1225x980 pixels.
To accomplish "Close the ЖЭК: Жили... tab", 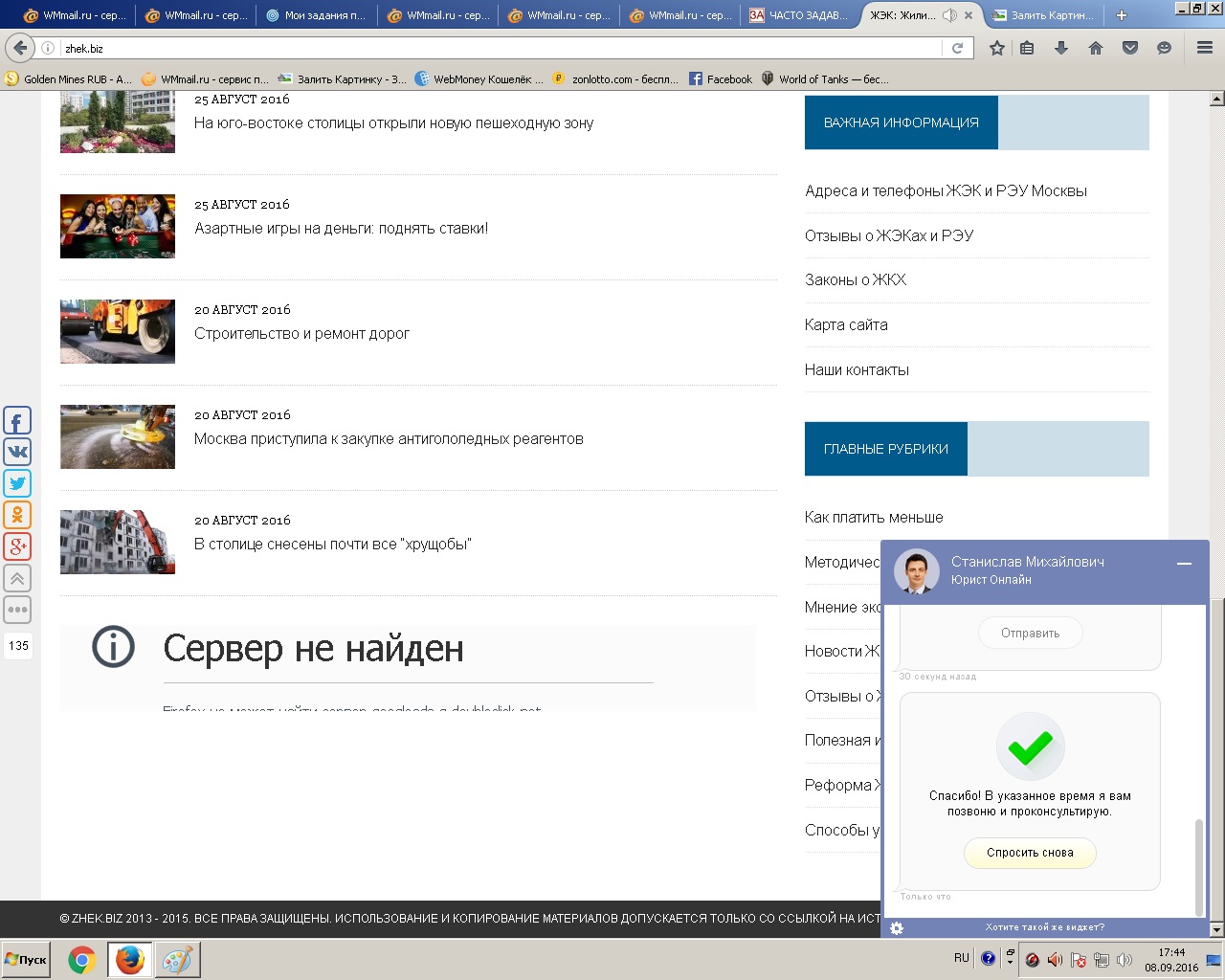I will pyautogui.click(x=969, y=15).
